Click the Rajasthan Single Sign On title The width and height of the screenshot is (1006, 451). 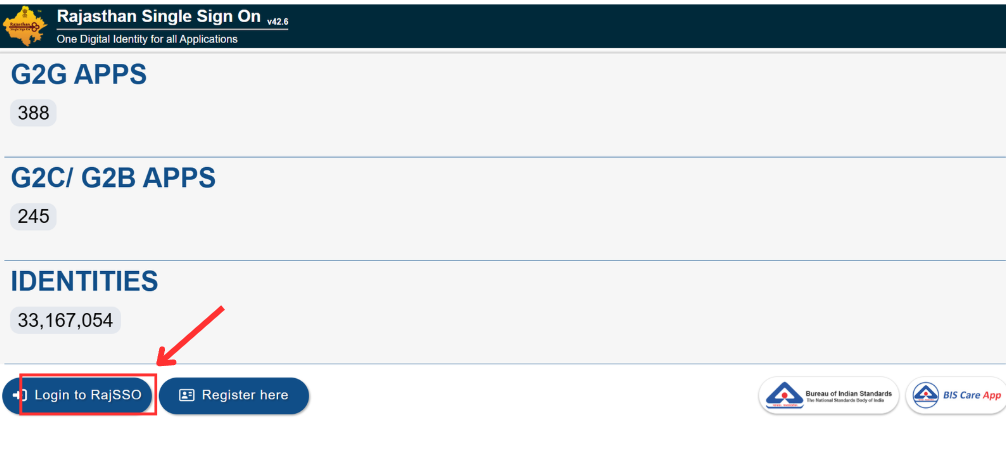click(159, 17)
